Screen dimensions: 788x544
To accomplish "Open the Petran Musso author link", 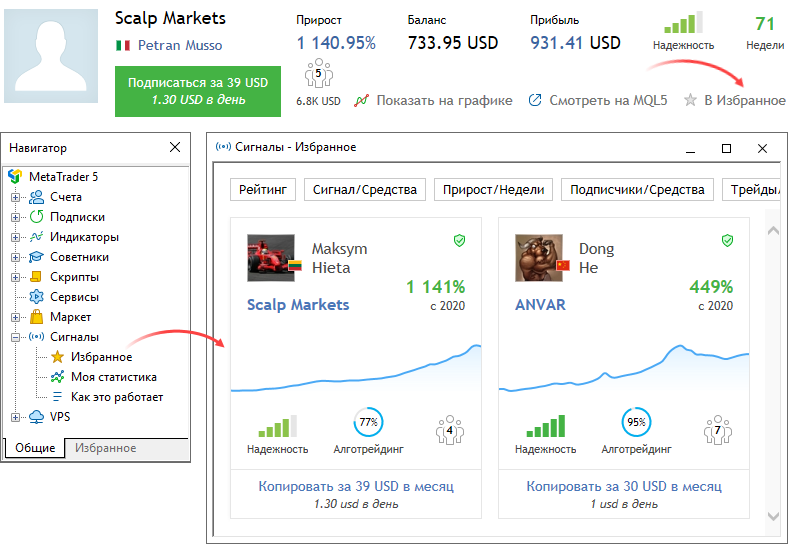I will [x=180, y=45].
